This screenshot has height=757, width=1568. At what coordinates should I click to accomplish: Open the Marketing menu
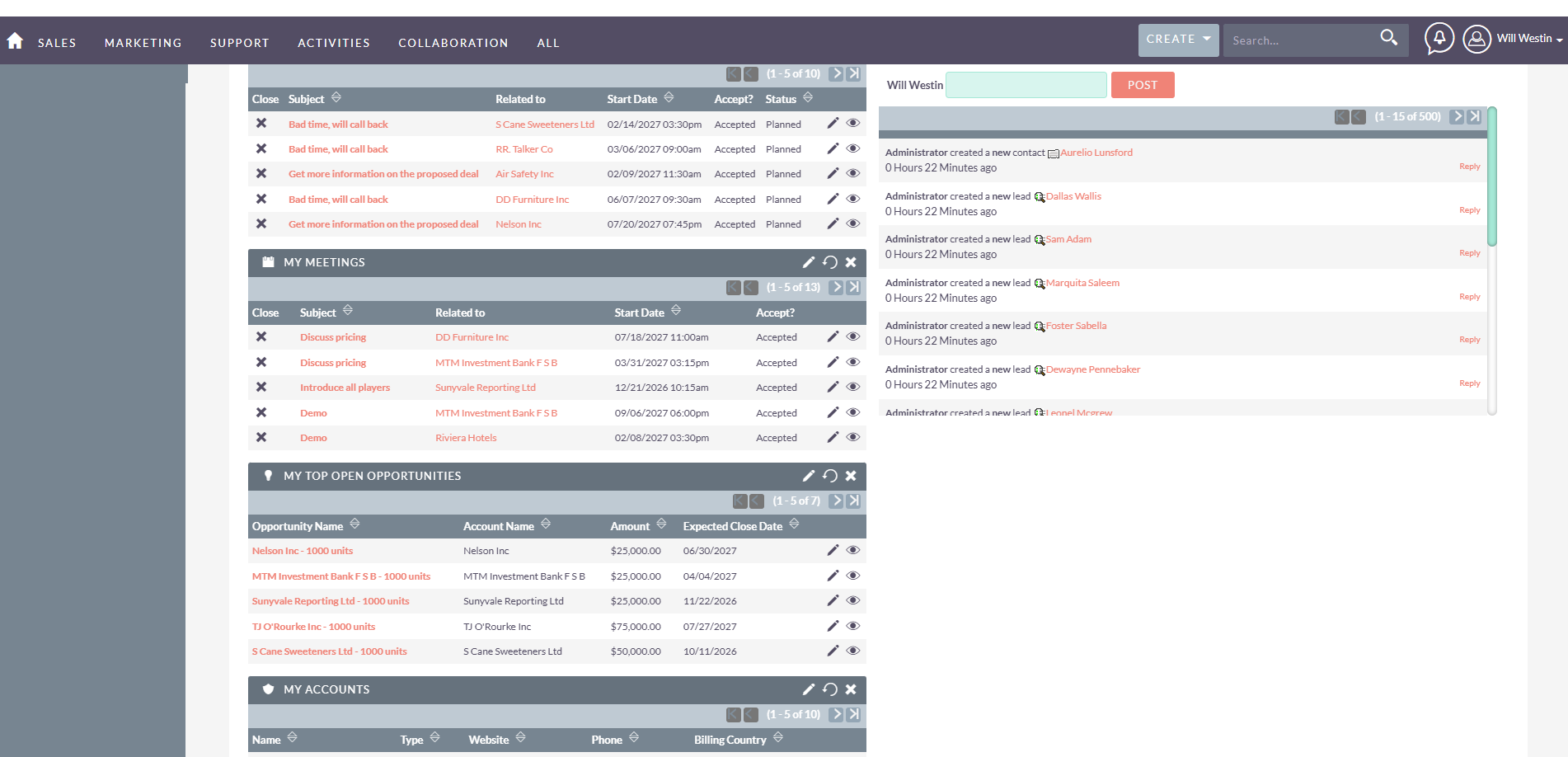pyautogui.click(x=143, y=43)
